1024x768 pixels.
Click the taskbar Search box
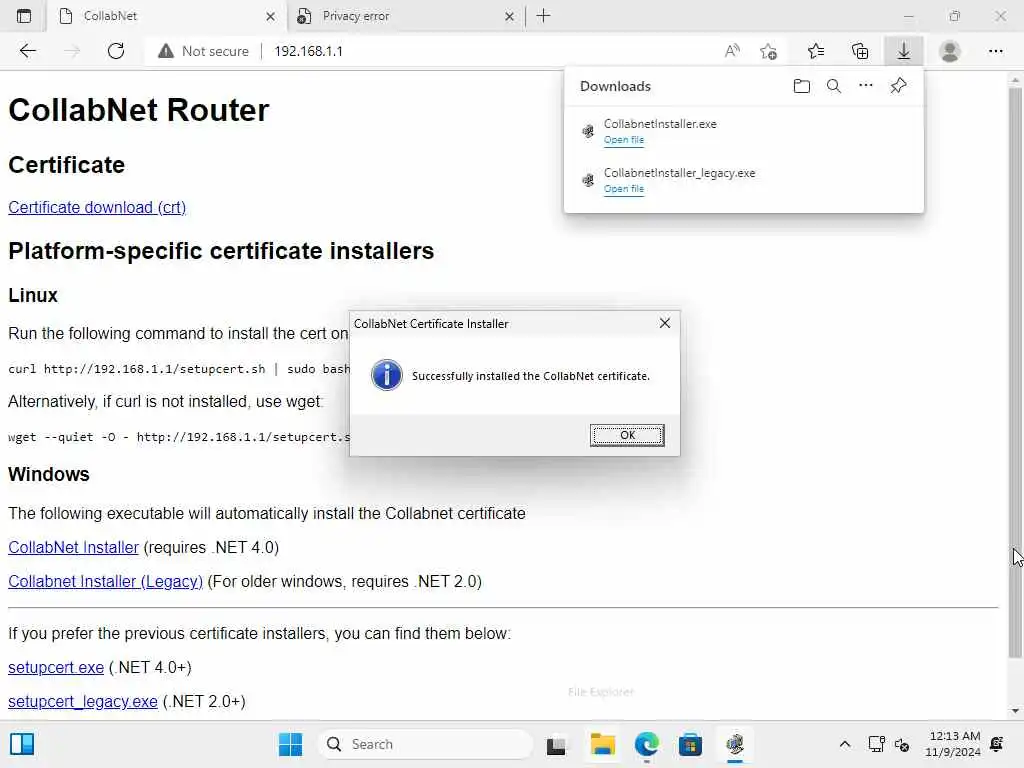pyautogui.click(x=424, y=744)
